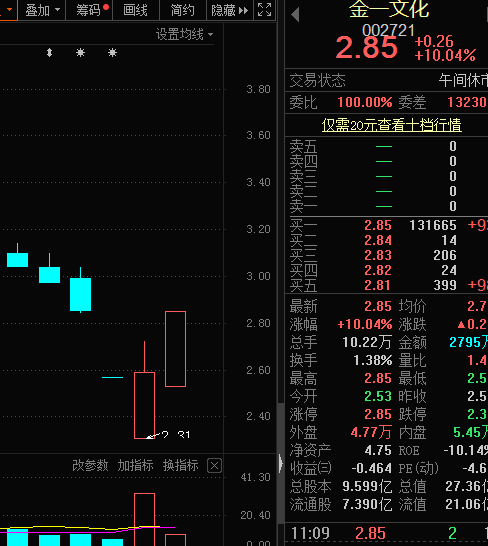
Task: Click 买一 volume 131665
Action: pyautogui.click(x=433, y=225)
